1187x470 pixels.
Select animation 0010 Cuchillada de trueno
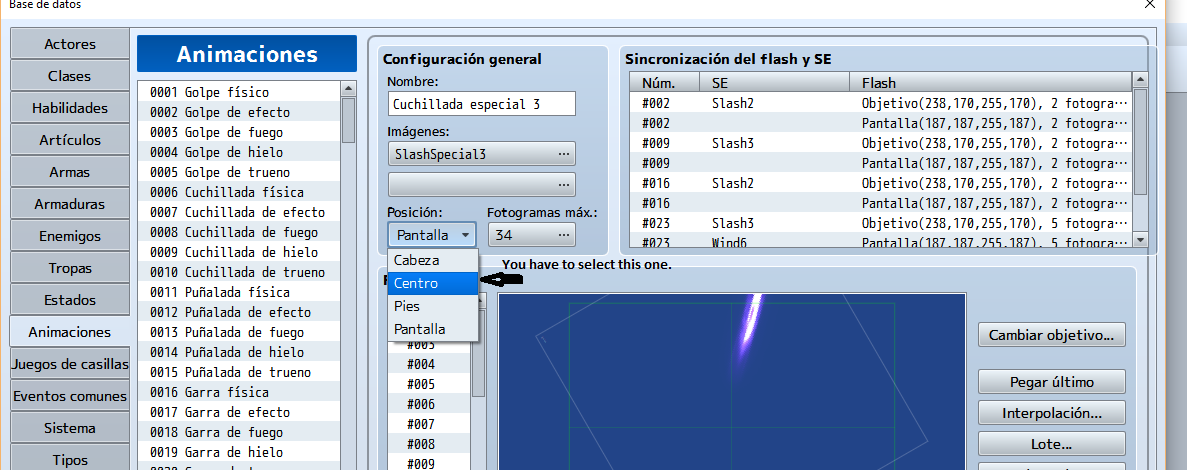tap(239, 272)
